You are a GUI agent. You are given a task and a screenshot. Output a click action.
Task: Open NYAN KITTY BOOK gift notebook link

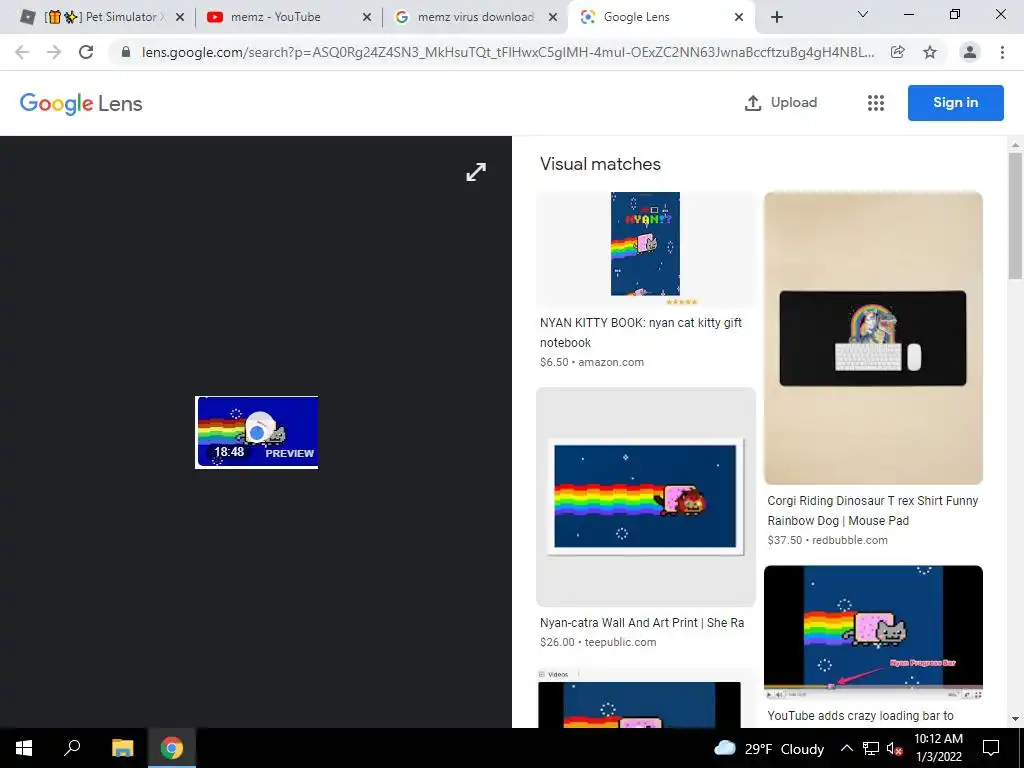(641, 332)
